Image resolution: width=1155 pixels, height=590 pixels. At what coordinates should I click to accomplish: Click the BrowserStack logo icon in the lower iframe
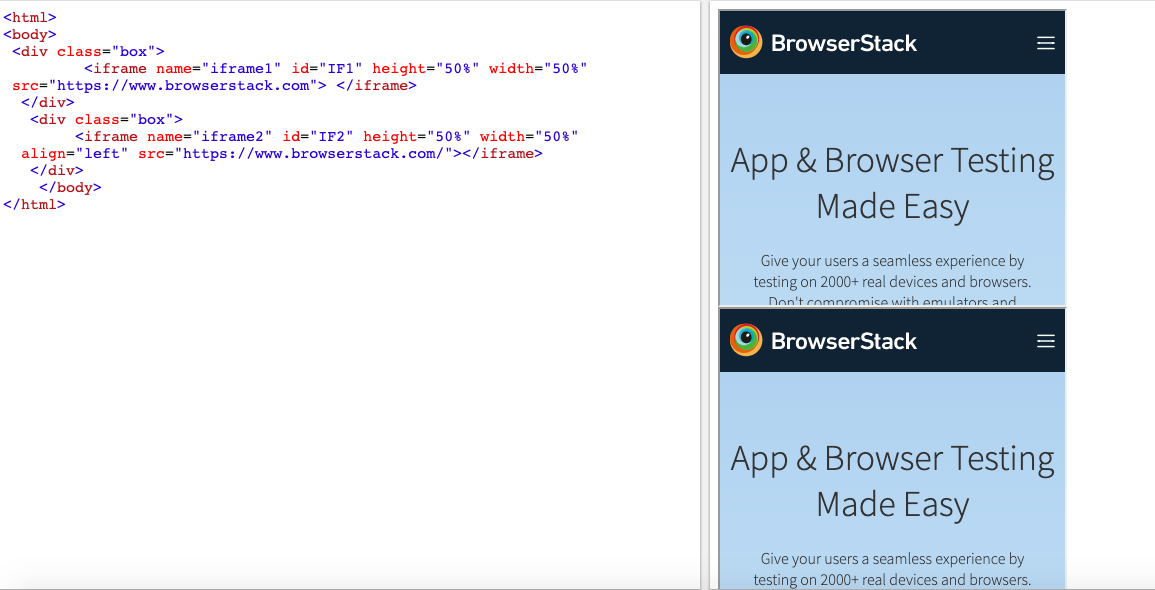(x=746, y=340)
